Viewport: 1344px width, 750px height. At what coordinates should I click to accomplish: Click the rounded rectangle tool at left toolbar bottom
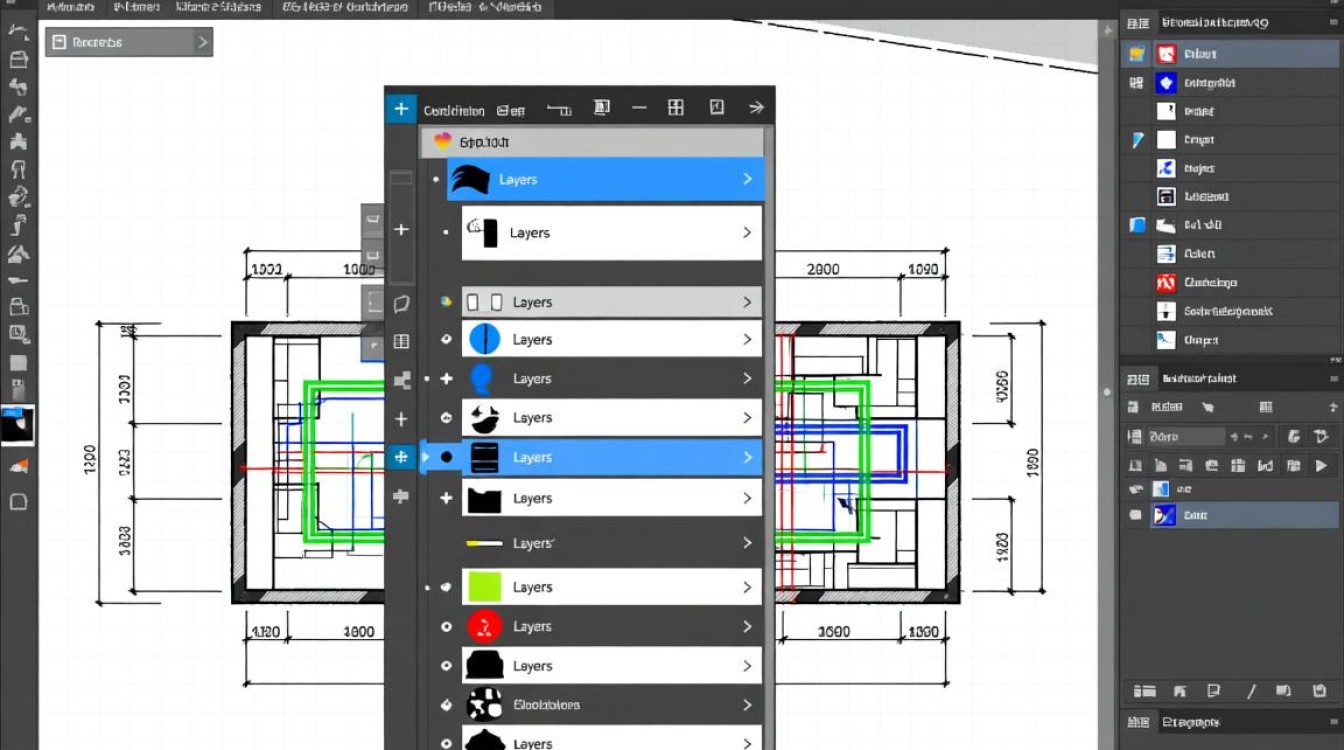click(x=18, y=502)
